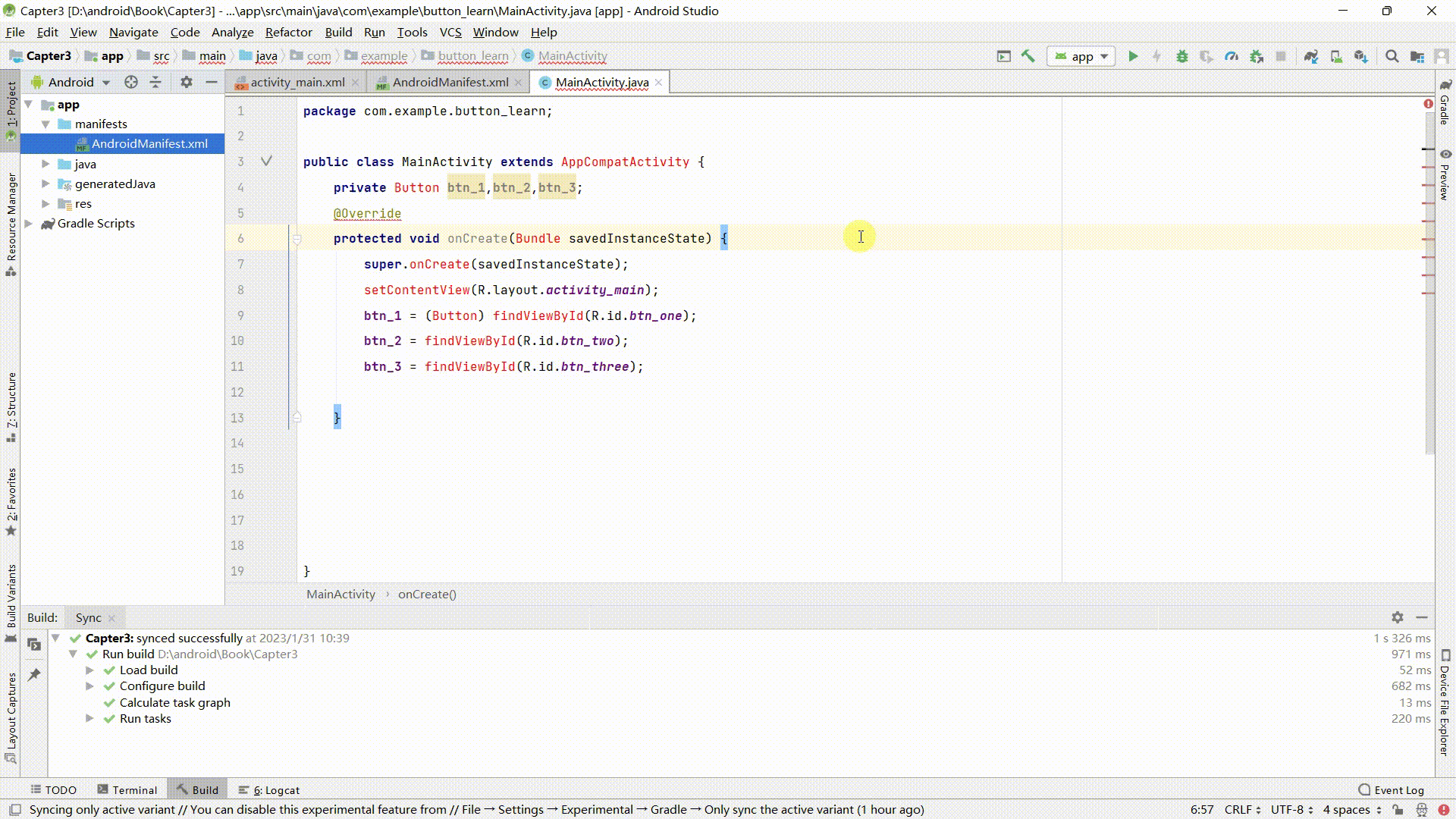Run the app with green play button
This screenshot has width=1456, height=819.
point(1133,56)
